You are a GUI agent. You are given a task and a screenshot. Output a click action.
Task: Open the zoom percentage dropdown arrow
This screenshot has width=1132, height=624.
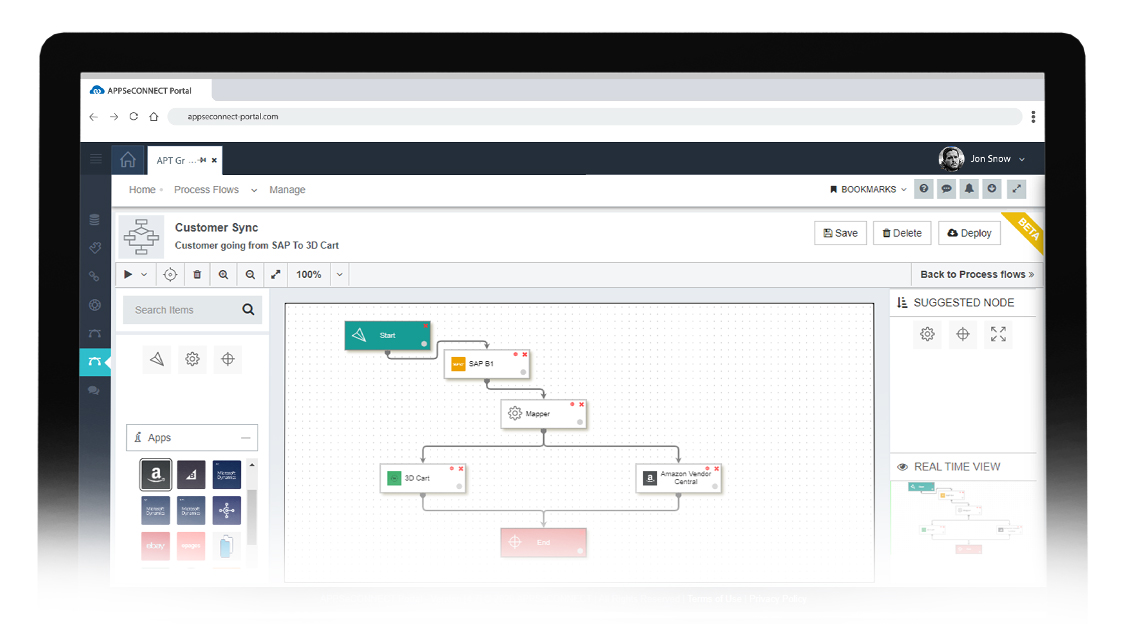tap(339, 274)
